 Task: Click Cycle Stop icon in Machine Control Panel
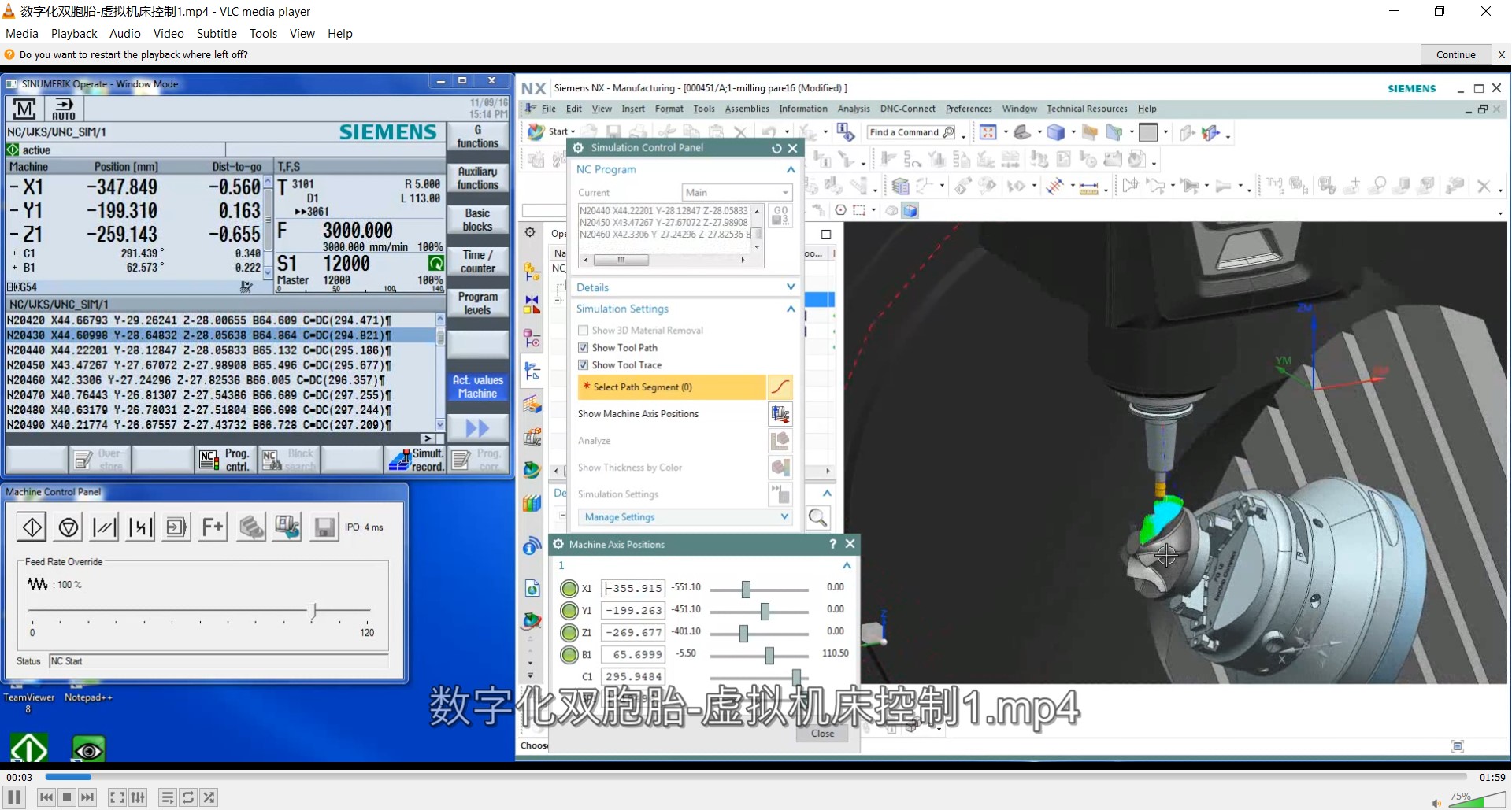click(x=69, y=527)
